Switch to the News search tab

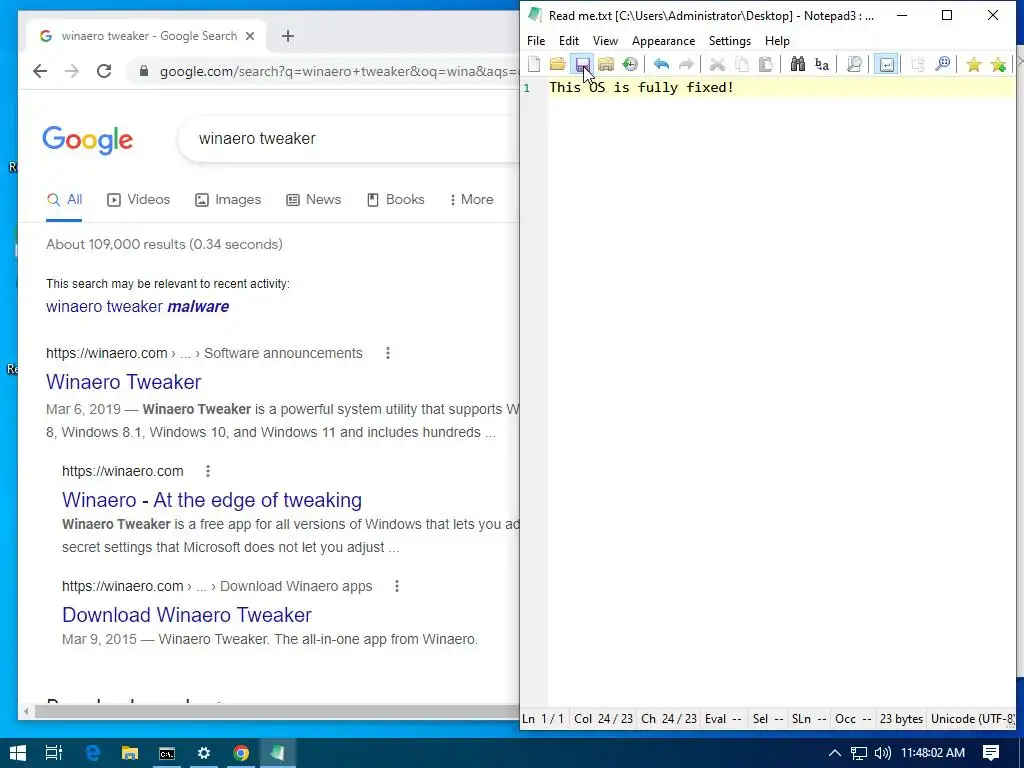(x=313, y=199)
